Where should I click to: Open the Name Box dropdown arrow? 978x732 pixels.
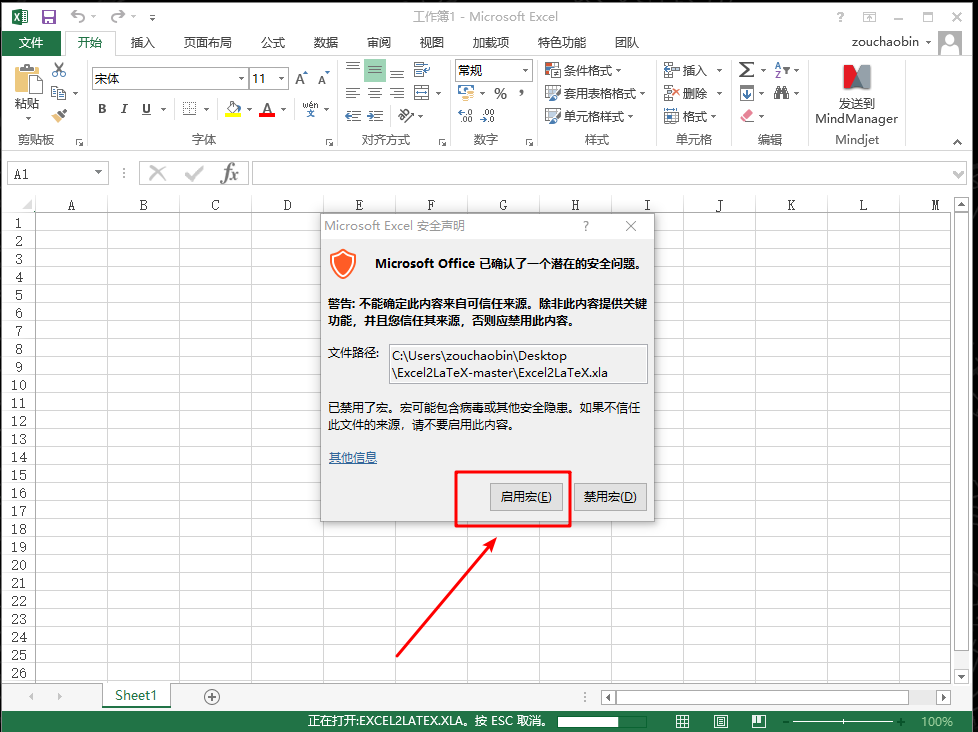click(99, 173)
